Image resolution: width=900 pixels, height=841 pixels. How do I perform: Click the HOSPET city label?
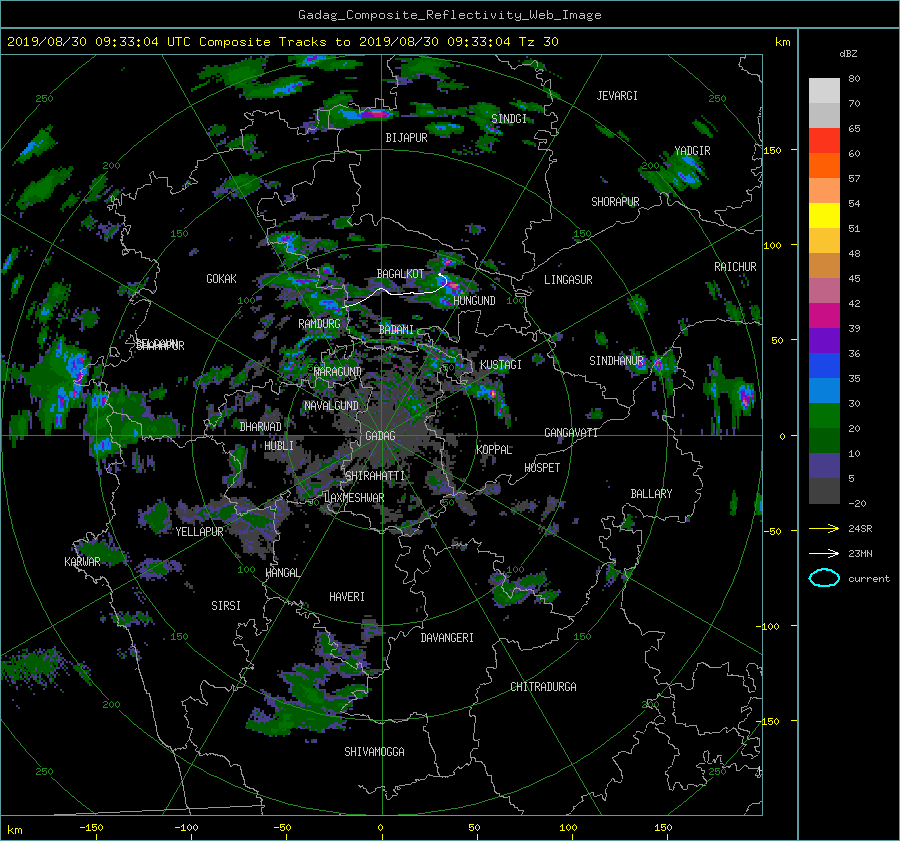pos(542,468)
